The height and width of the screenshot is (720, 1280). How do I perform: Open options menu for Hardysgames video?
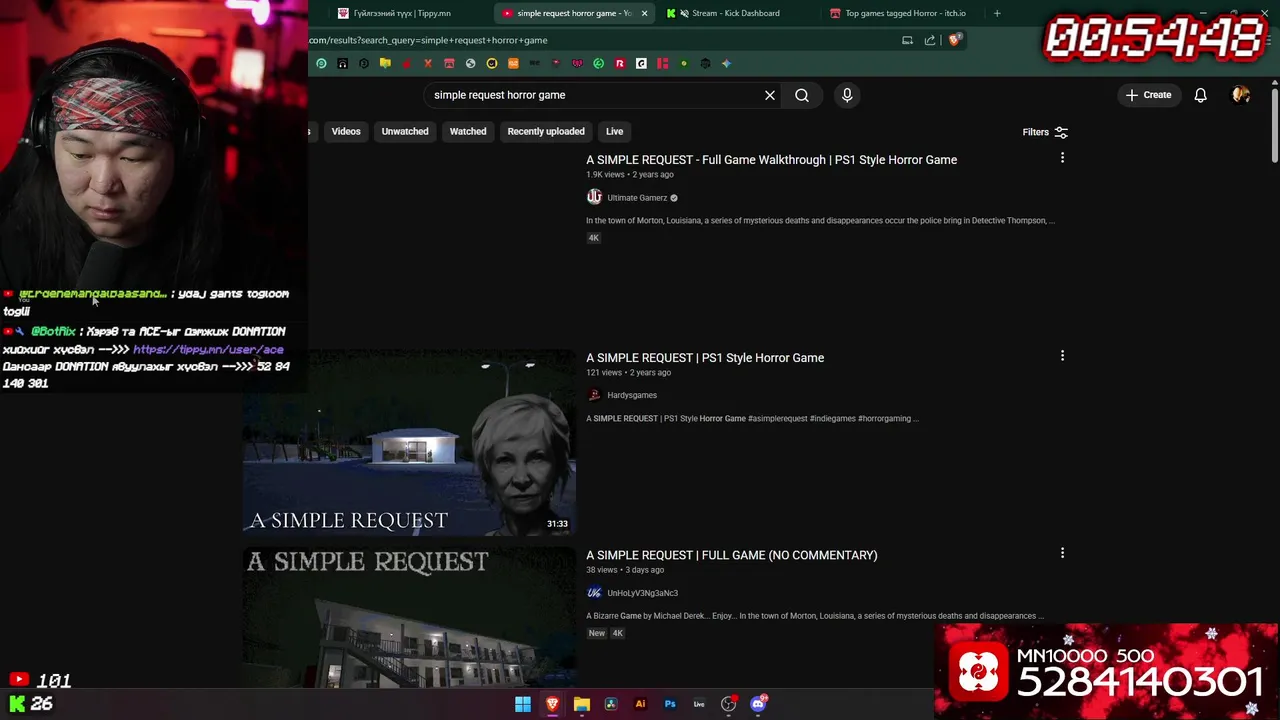1062,356
